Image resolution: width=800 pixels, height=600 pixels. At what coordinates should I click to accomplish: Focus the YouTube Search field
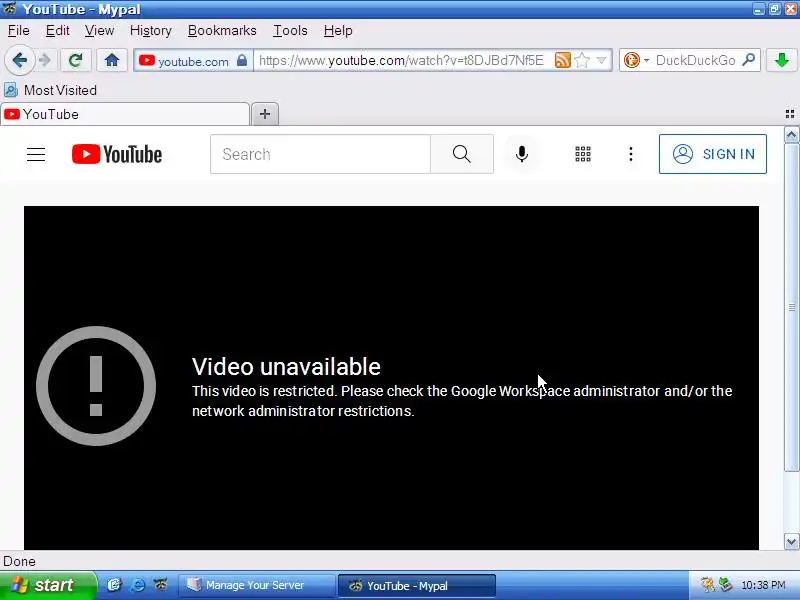click(320, 154)
